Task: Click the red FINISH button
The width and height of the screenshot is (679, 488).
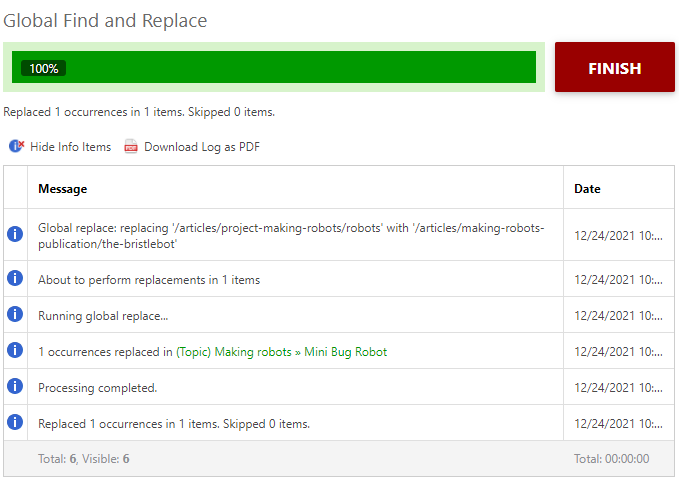Action: pos(614,68)
